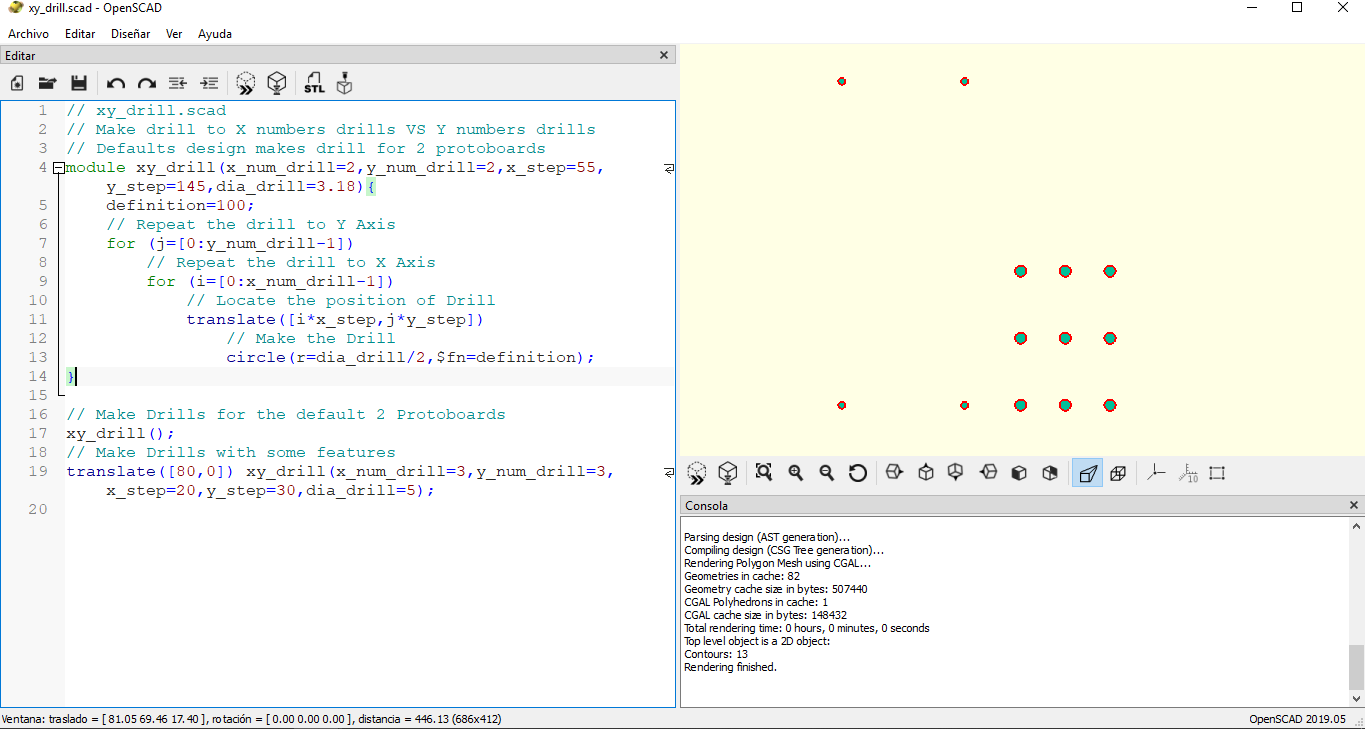Toggle show edges in the viewer
This screenshot has height=729, width=1365.
[1217, 473]
